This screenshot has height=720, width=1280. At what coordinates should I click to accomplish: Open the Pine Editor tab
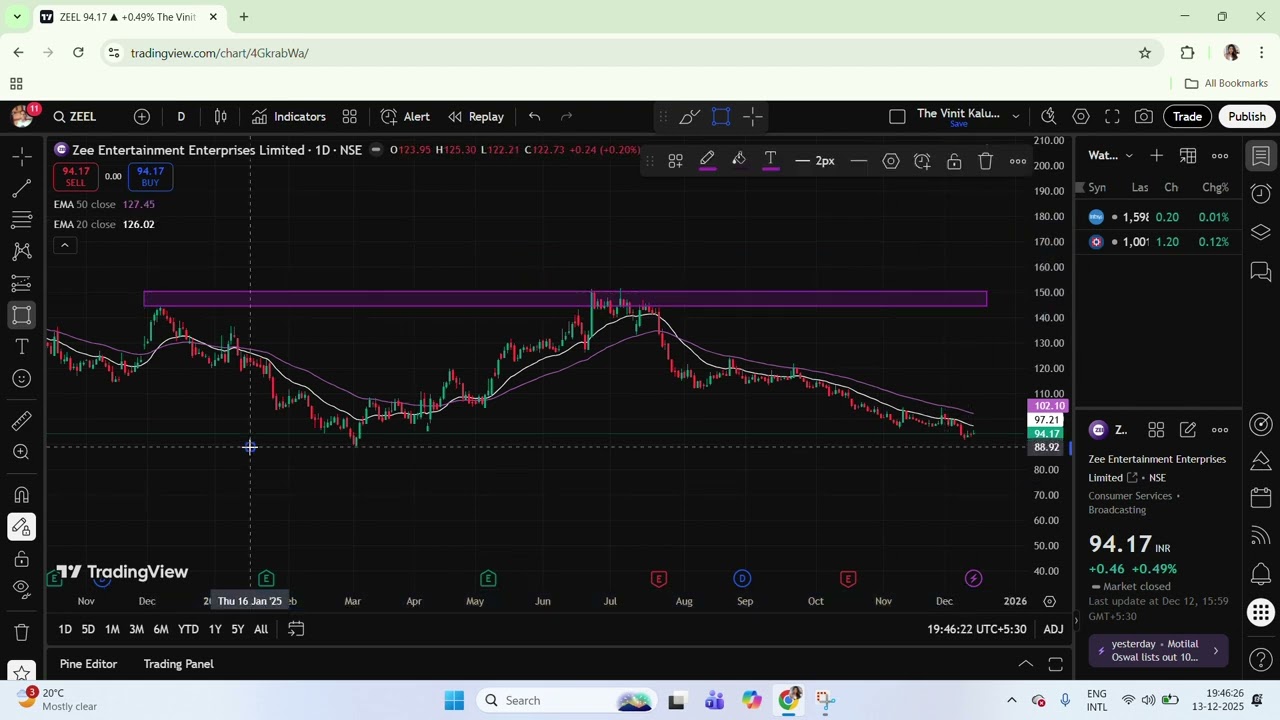pyautogui.click(x=88, y=664)
